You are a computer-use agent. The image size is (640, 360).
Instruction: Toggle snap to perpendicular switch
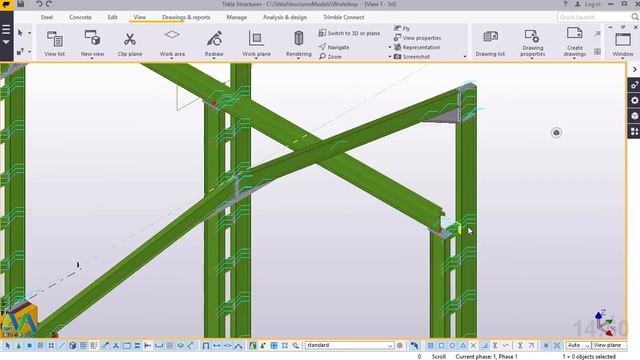pyautogui.click(x=484, y=345)
